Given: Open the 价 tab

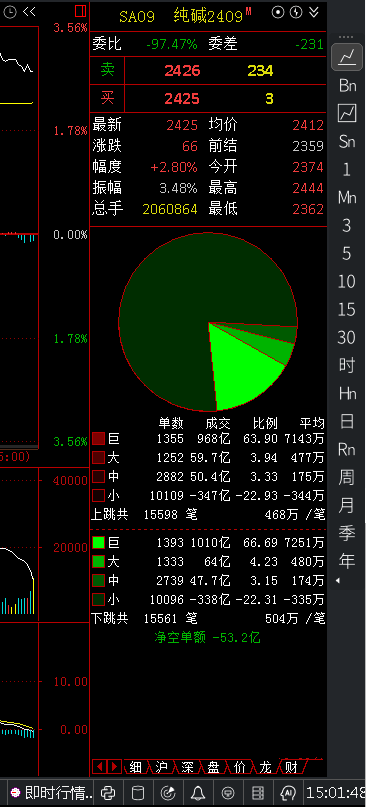Looking at the screenshot, I should click(239, 767).
